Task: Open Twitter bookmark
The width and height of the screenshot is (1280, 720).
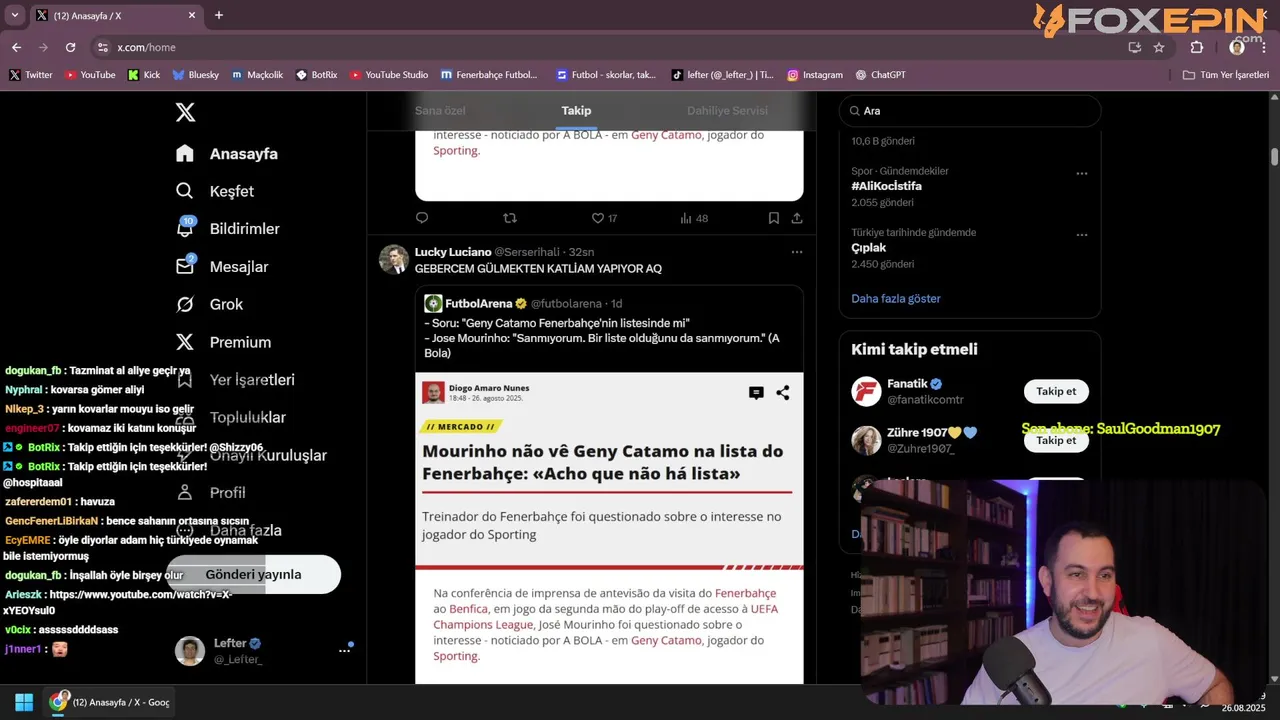Action: (x=31, y=75)
